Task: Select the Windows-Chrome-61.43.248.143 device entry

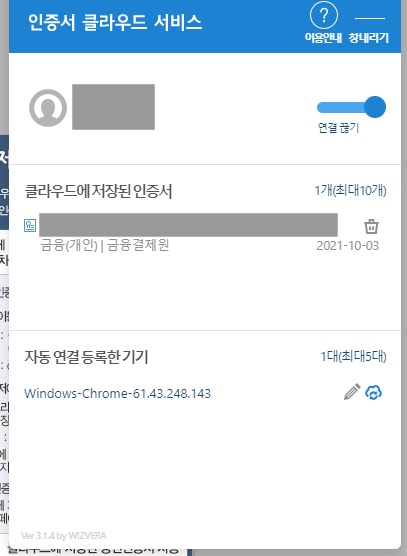Action: tap(117, 394)
